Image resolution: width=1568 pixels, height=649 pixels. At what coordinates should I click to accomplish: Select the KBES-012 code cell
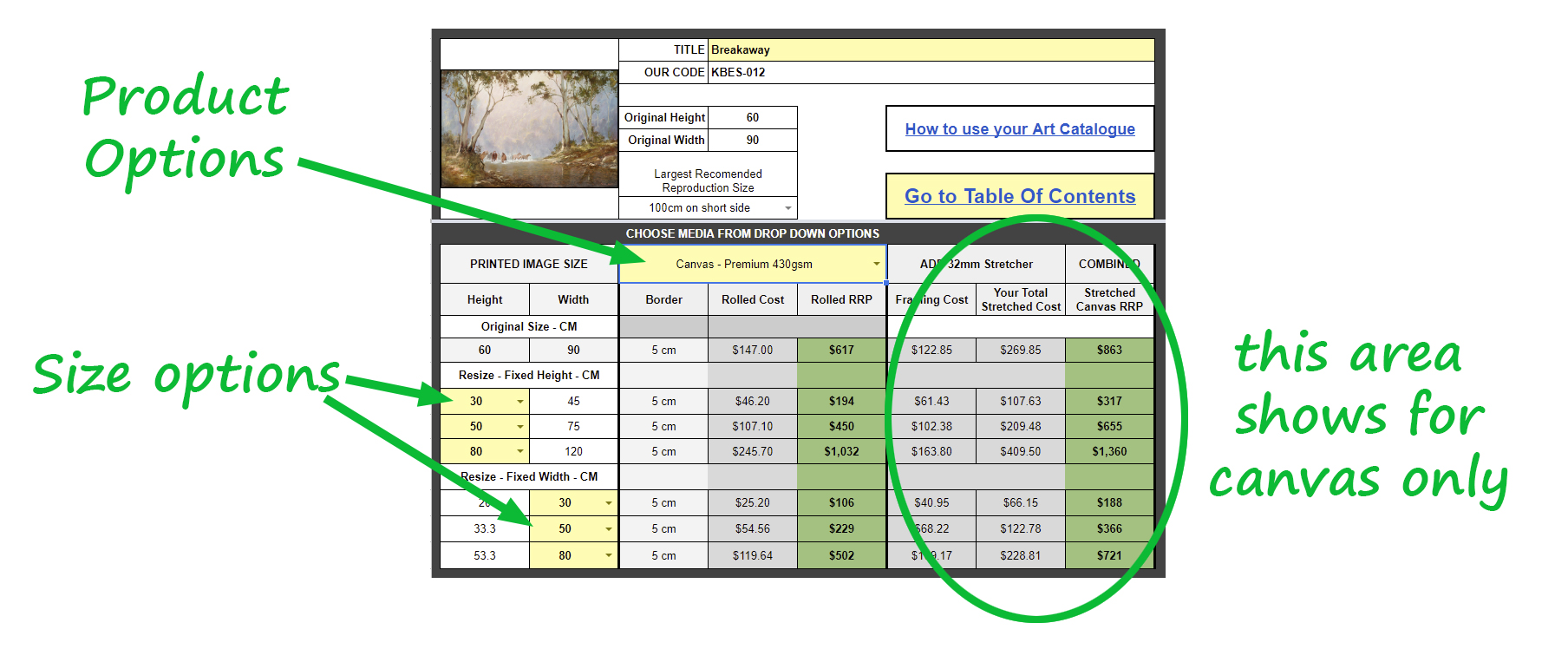pos(931,73)
